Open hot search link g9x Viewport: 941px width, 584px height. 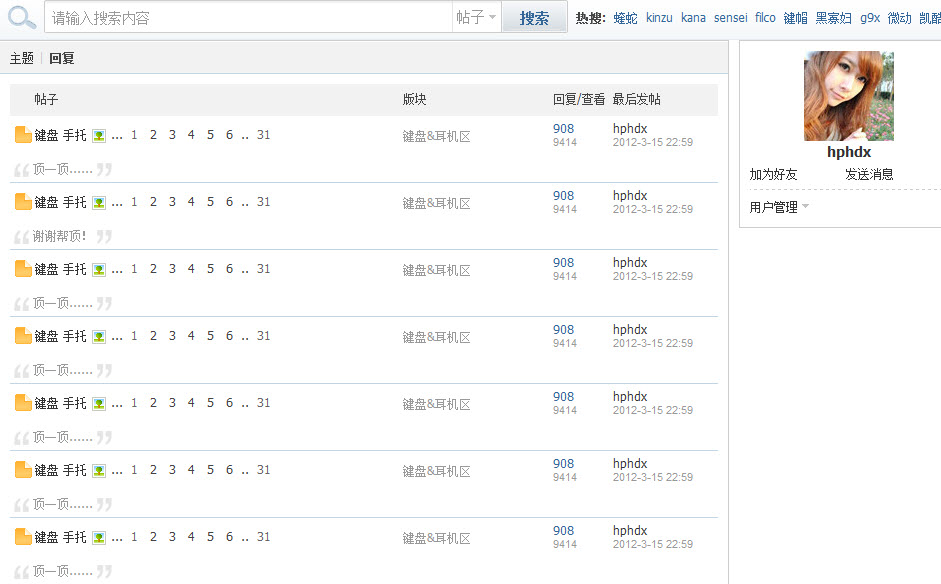coord(870,18)
